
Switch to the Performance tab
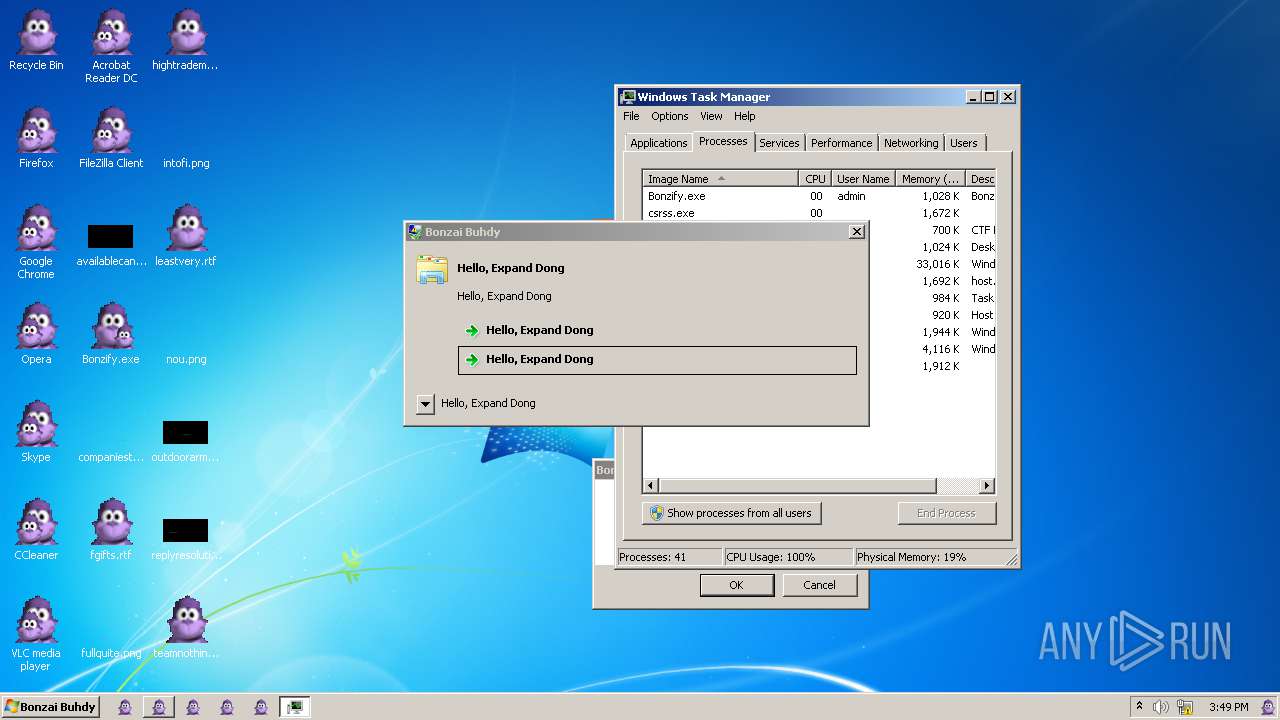841,143
